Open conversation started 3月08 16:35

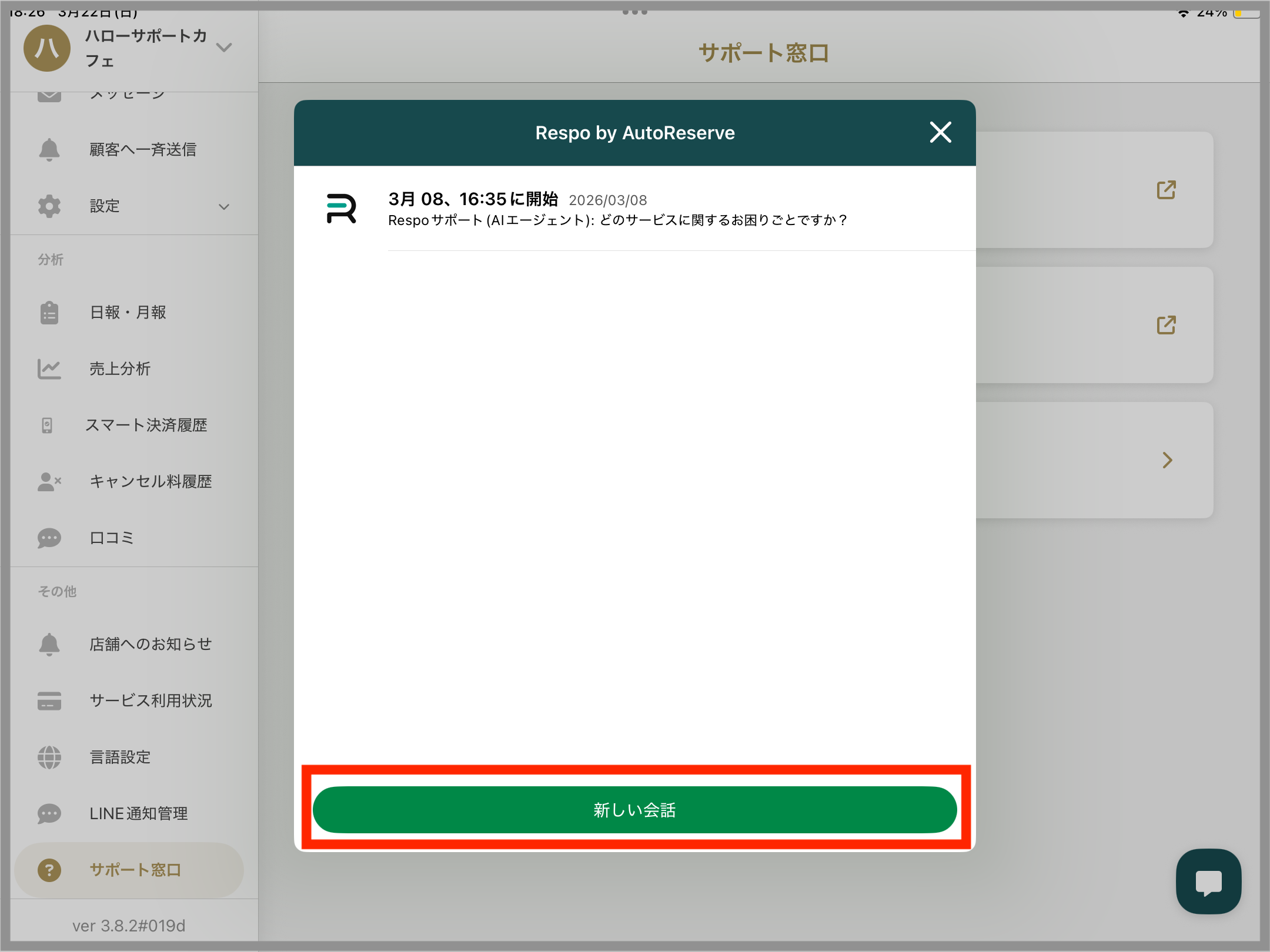pos(617,209)
